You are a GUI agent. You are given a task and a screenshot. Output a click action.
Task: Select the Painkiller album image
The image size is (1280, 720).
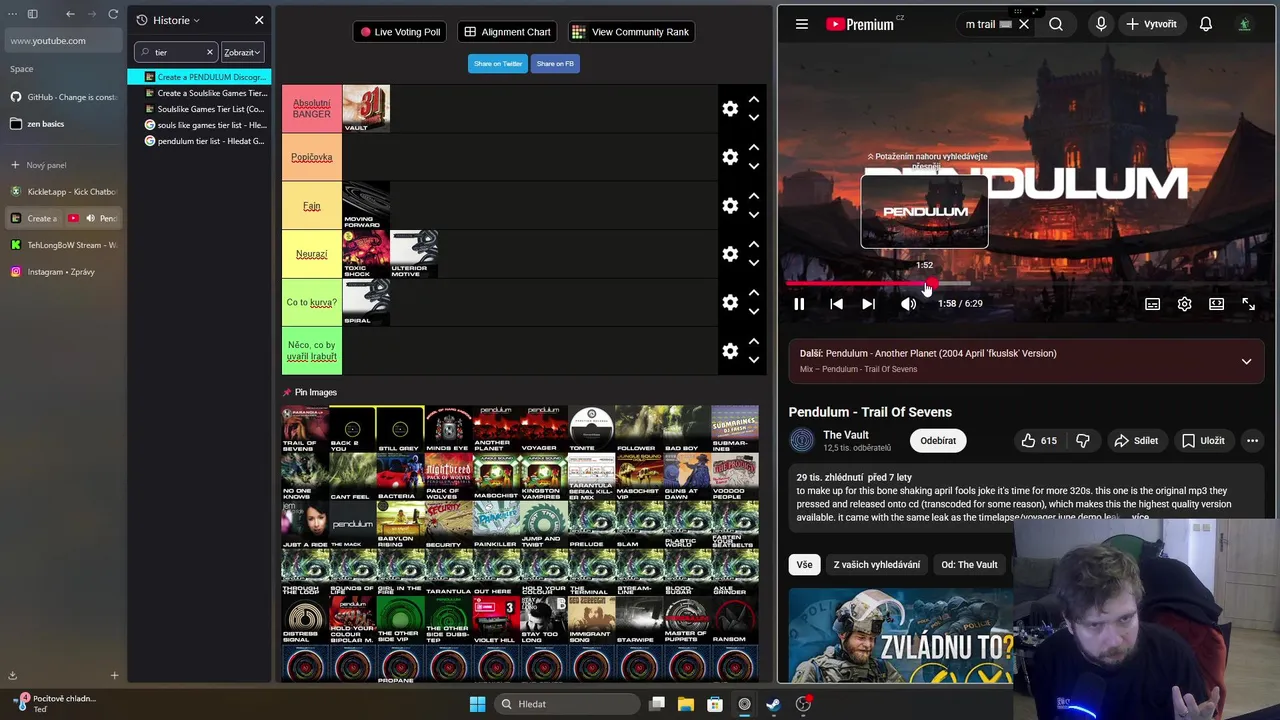click(x=496, y=525)
